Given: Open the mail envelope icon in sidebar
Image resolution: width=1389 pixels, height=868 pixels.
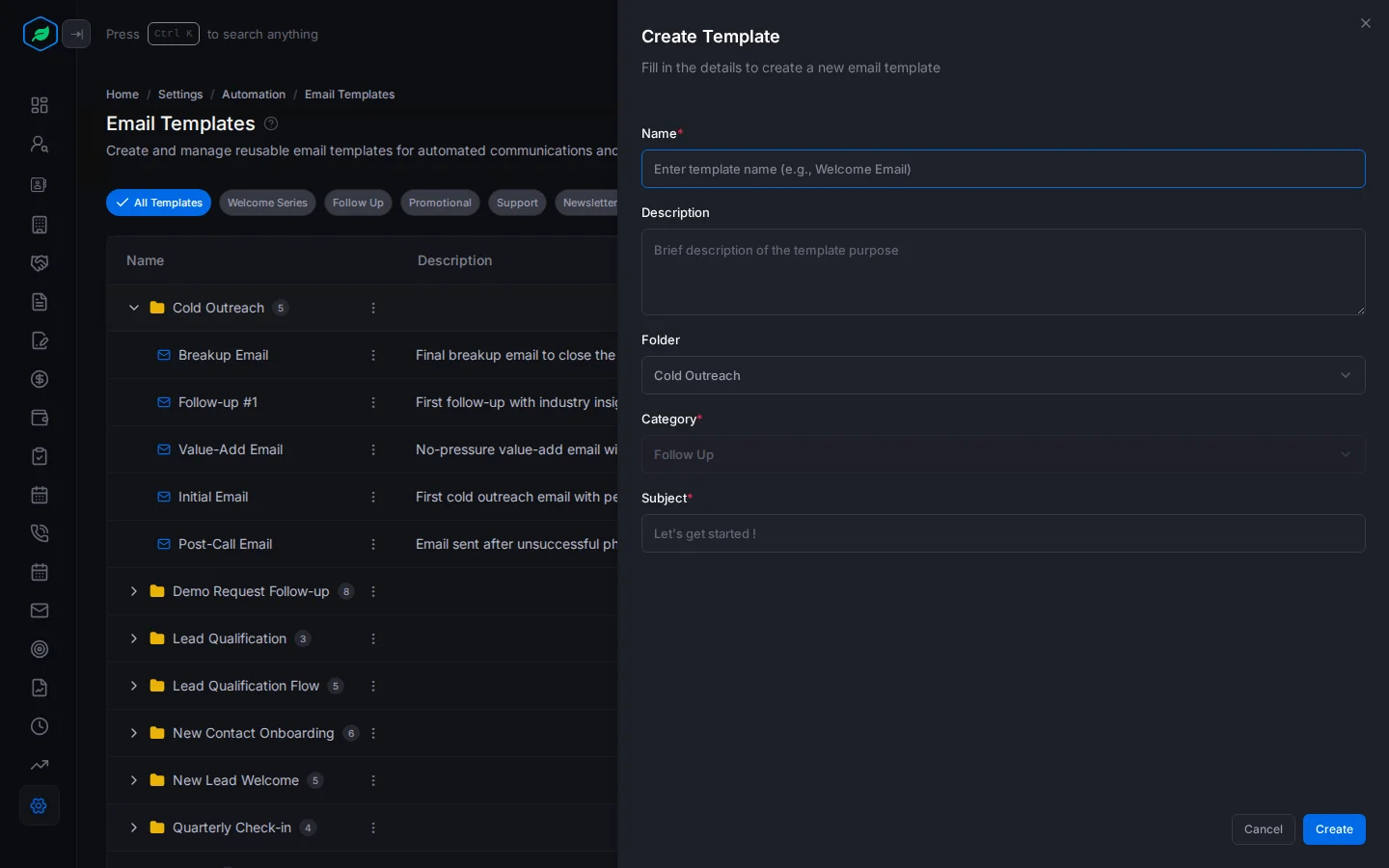Looking at the screenshot, I should click(x=40, y=610).
